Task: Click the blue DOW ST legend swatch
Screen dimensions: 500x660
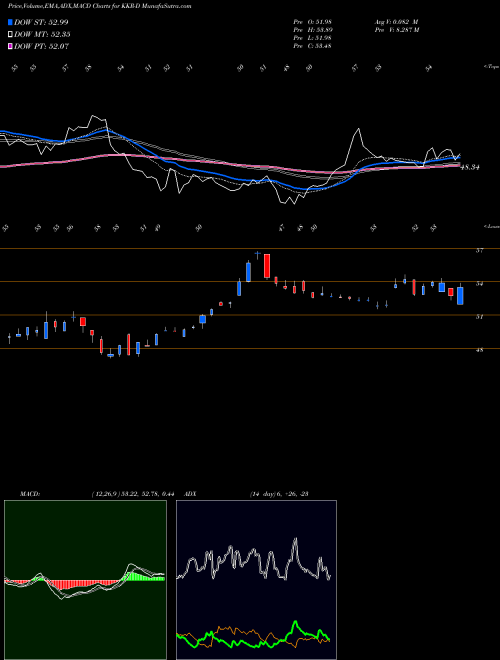Action: (10, 22)
